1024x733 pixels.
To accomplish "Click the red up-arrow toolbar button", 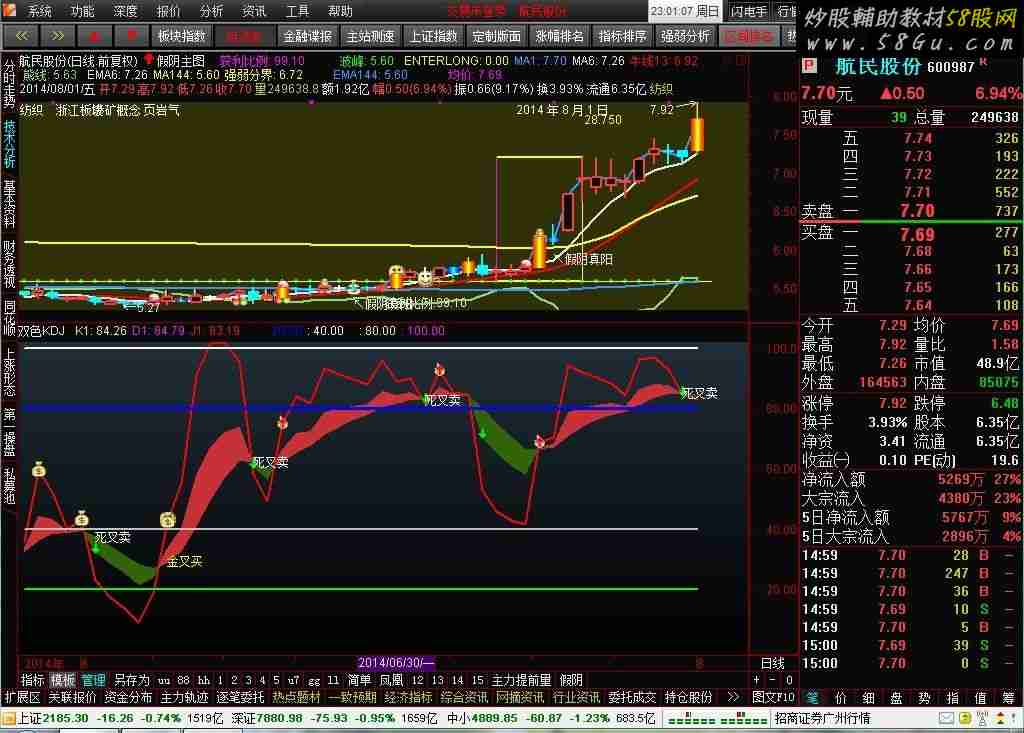I will 95,36.
